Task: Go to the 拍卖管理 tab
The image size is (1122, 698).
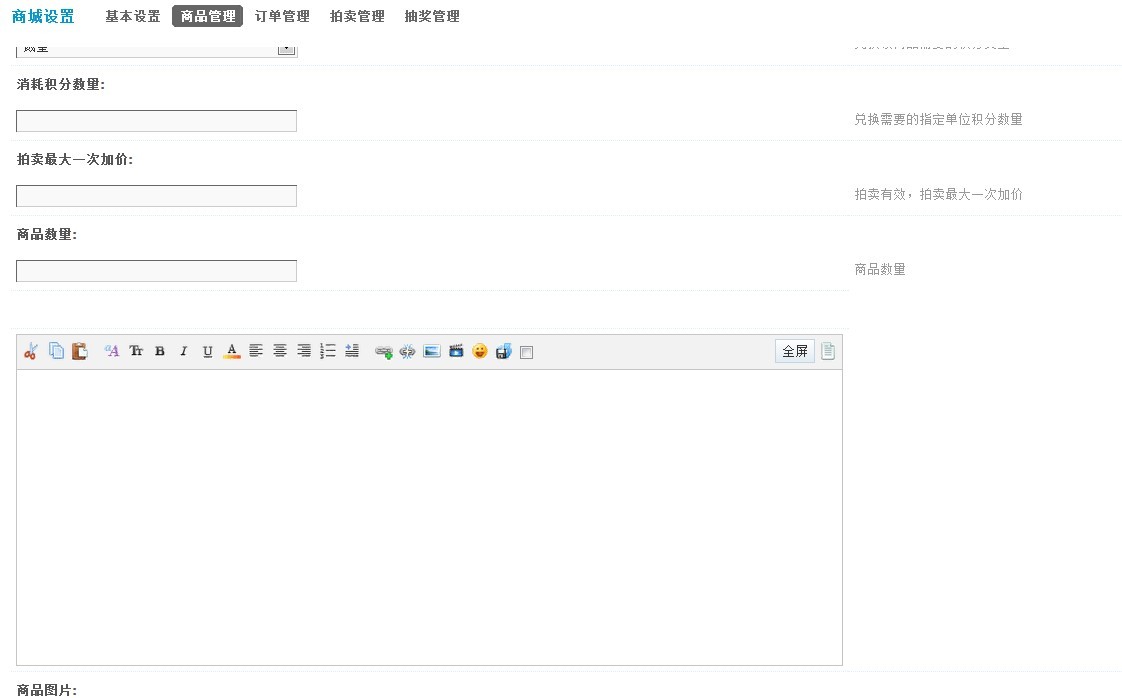Action: (357, 16)
